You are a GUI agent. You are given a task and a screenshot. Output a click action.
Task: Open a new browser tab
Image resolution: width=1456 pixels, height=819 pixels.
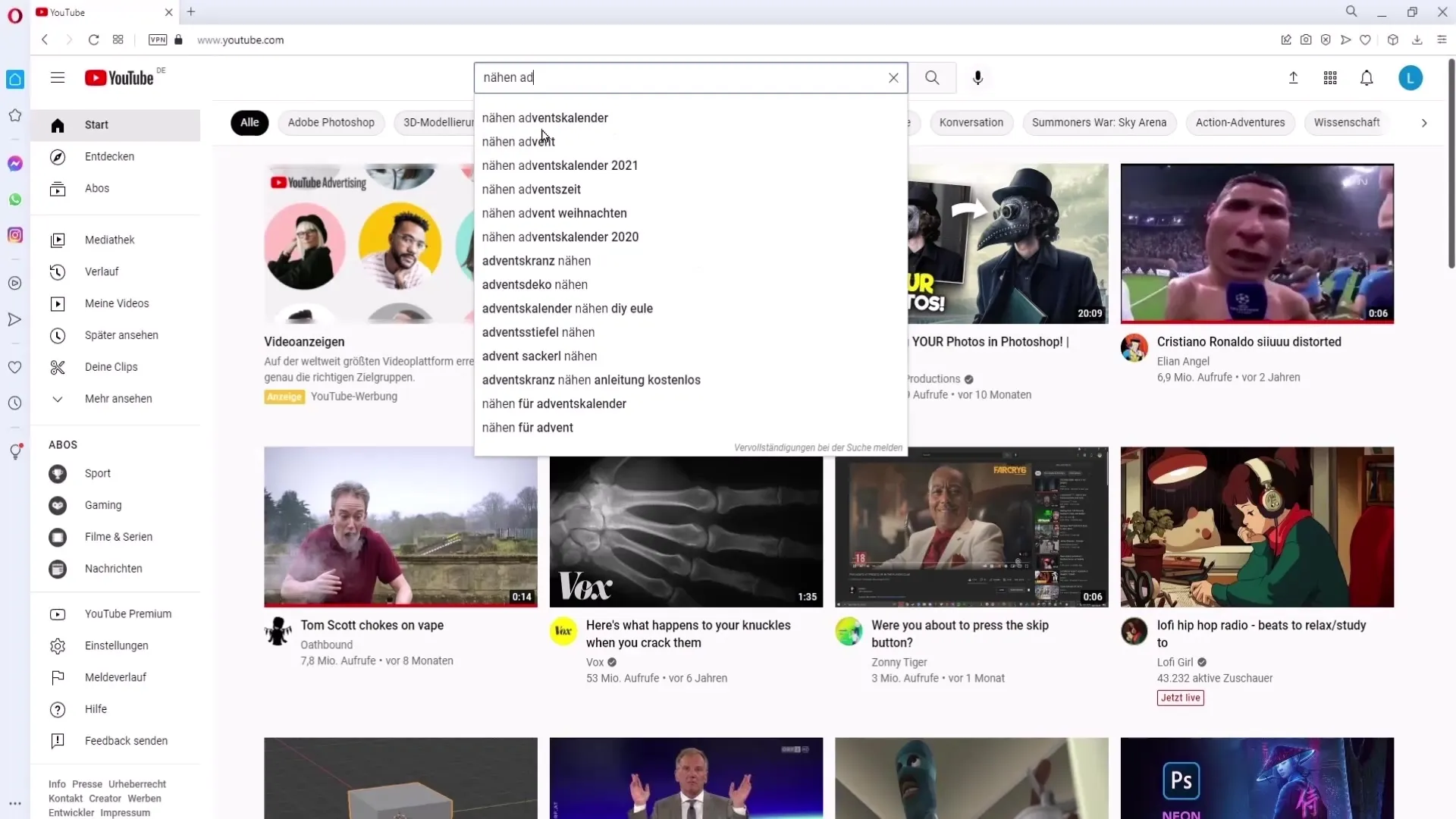point(191,11)
